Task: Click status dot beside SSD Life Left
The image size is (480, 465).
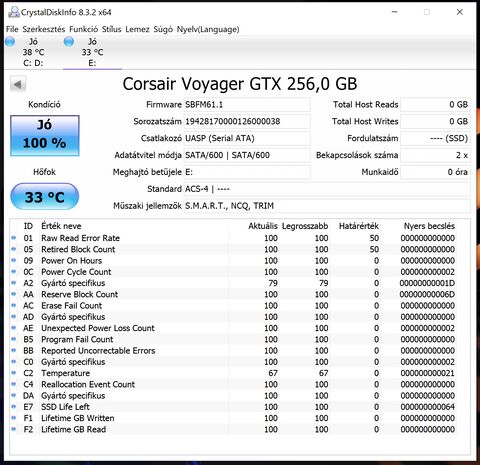Action: 14,407
